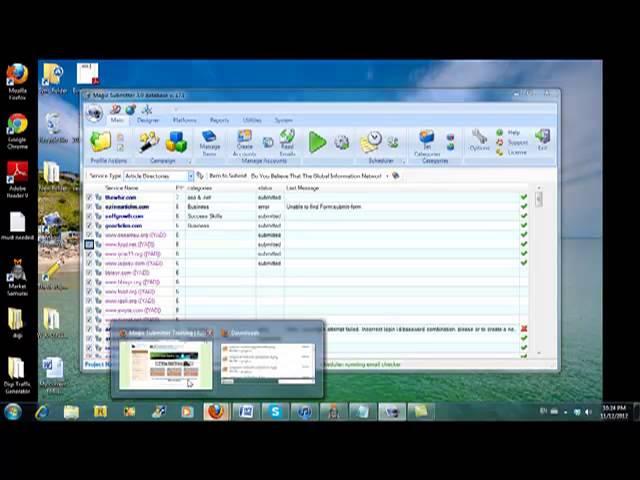Click the globe quick-access icon in title area
The width and height of the screenshot is (640, 480).
[131, 109]
